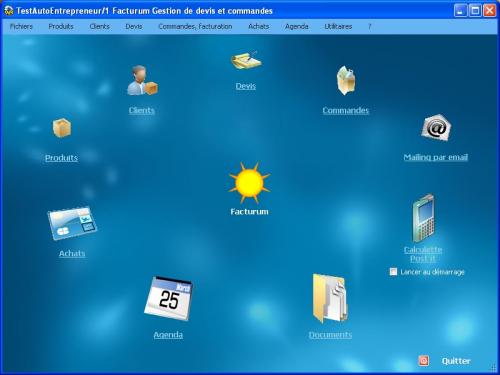Open the Commandes, facturation menu
This screenshot has width=500, height=375.
point(195,26)
